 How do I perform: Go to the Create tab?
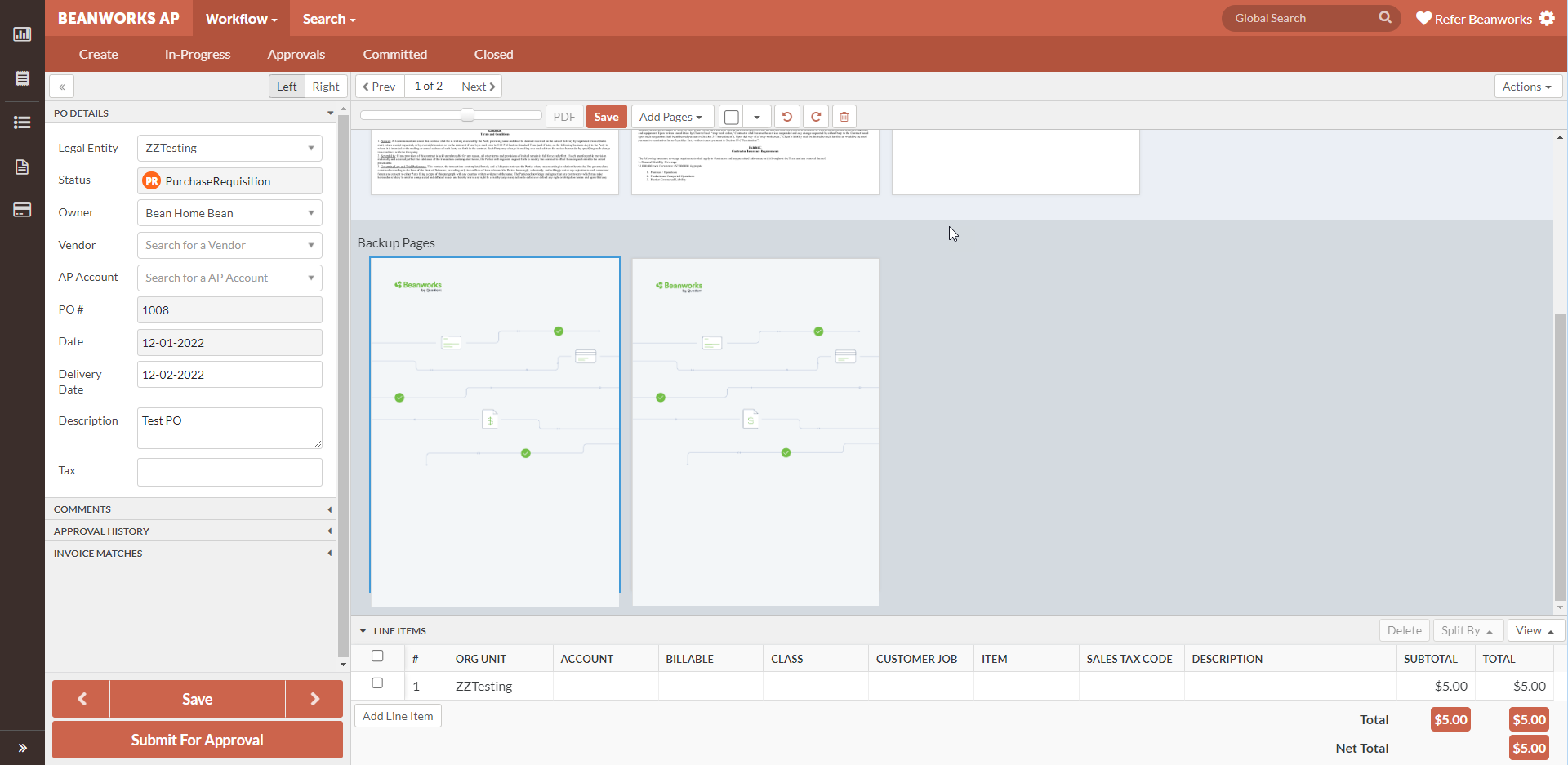(x=99, y=54)
